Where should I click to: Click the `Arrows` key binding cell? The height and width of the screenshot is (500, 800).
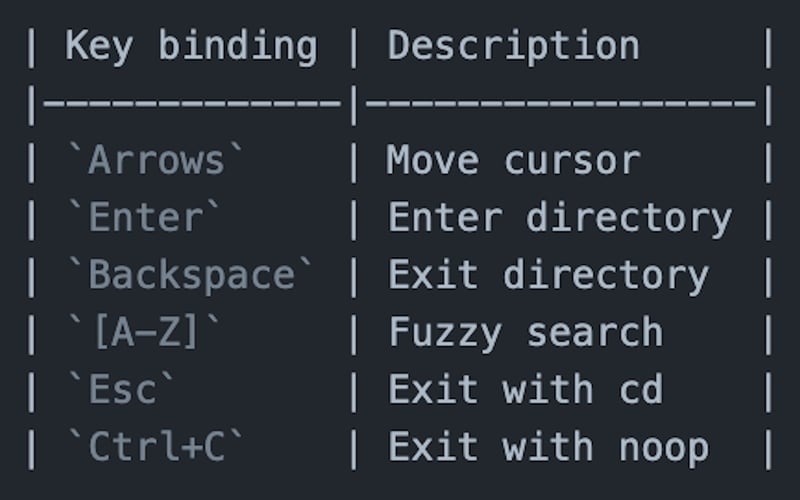(x=156, y=160)
